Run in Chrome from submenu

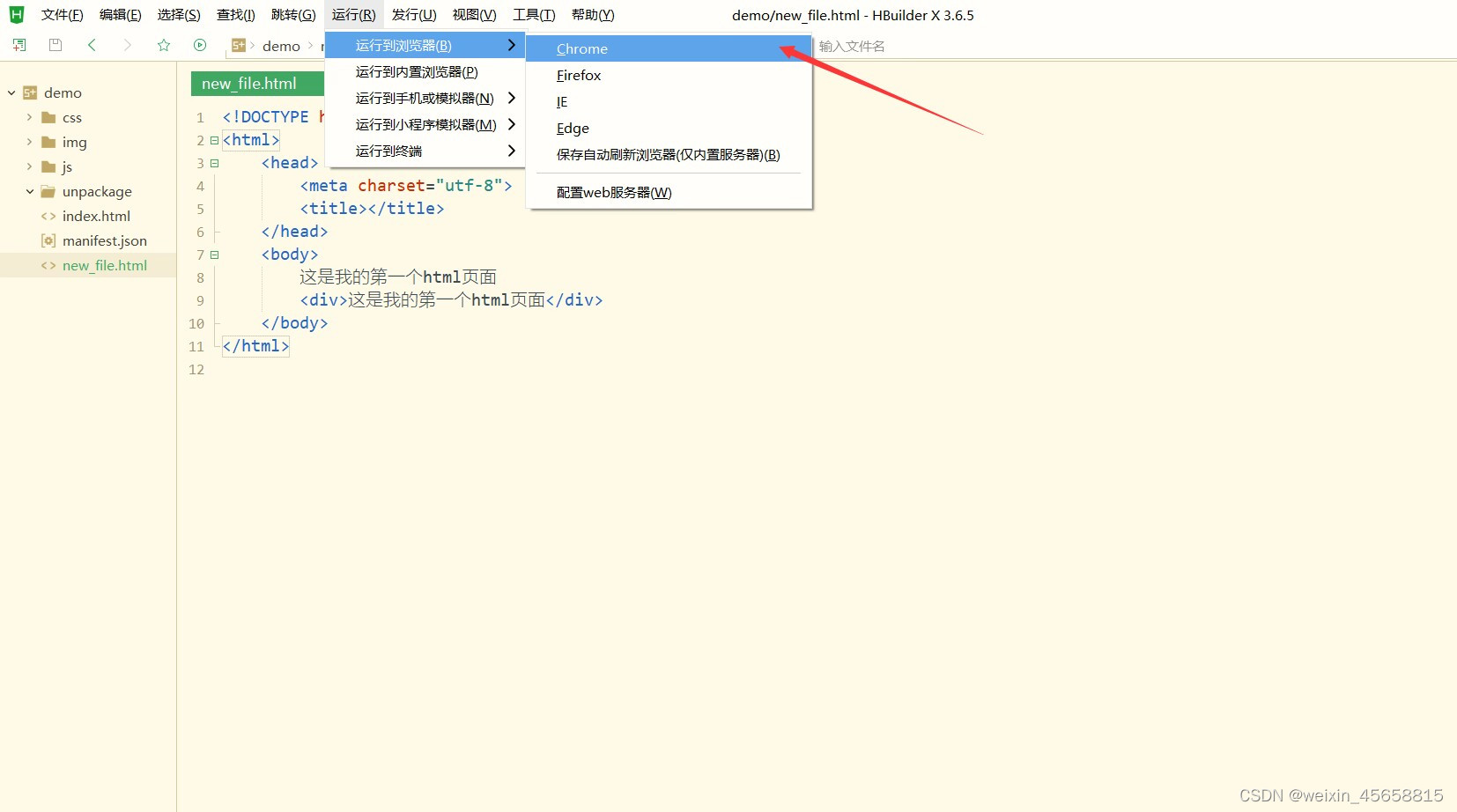pyautogui.click(x=669, y=48)
